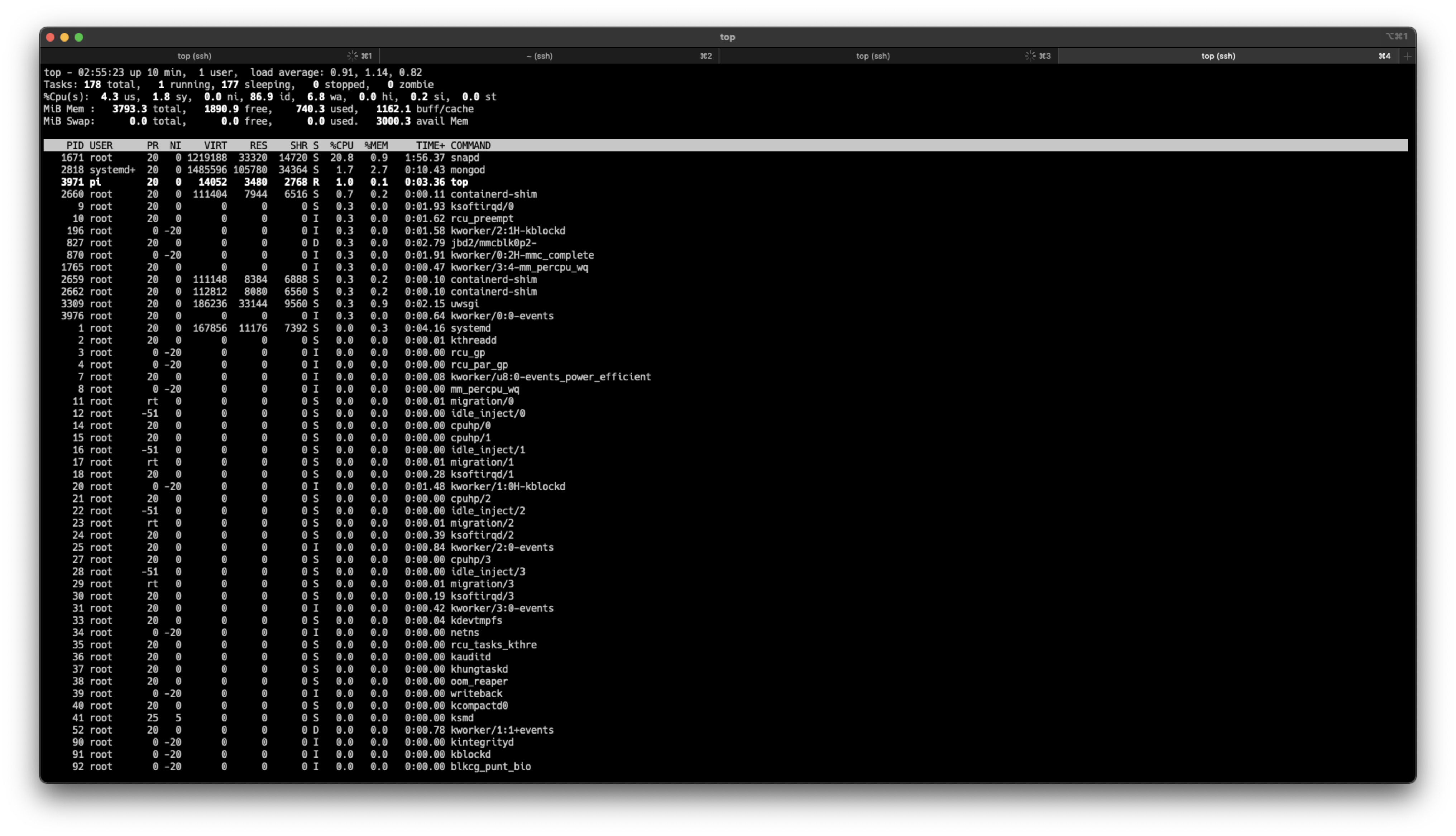Click the rcu_par_gp process name

[479, 365]
